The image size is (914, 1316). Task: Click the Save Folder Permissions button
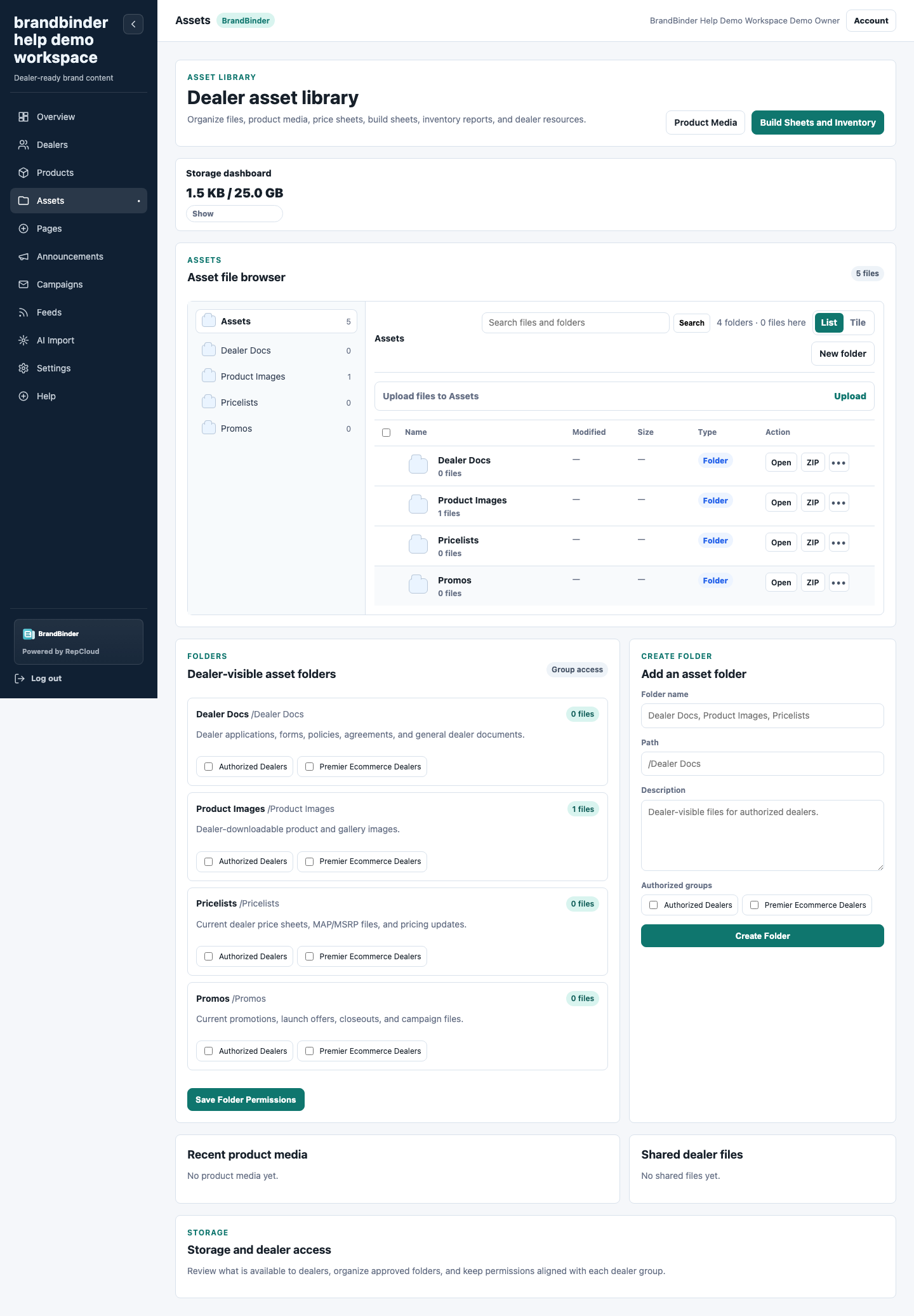pos(246,1100)
